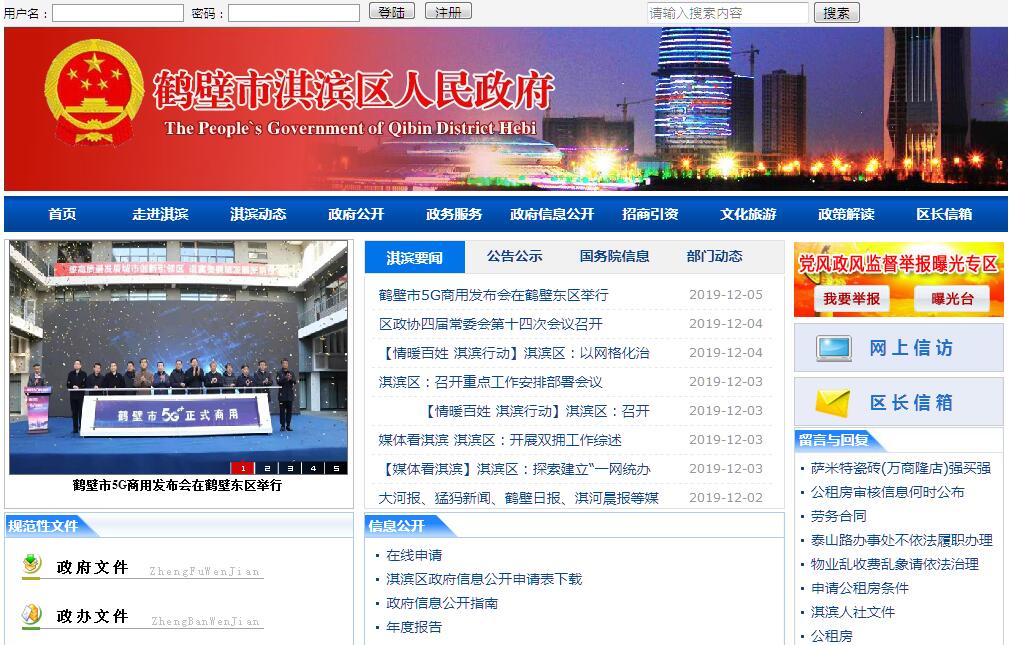Switch to 国务院信息 tab
Screen dimensions: 1012x645
[x=614, y=256]
